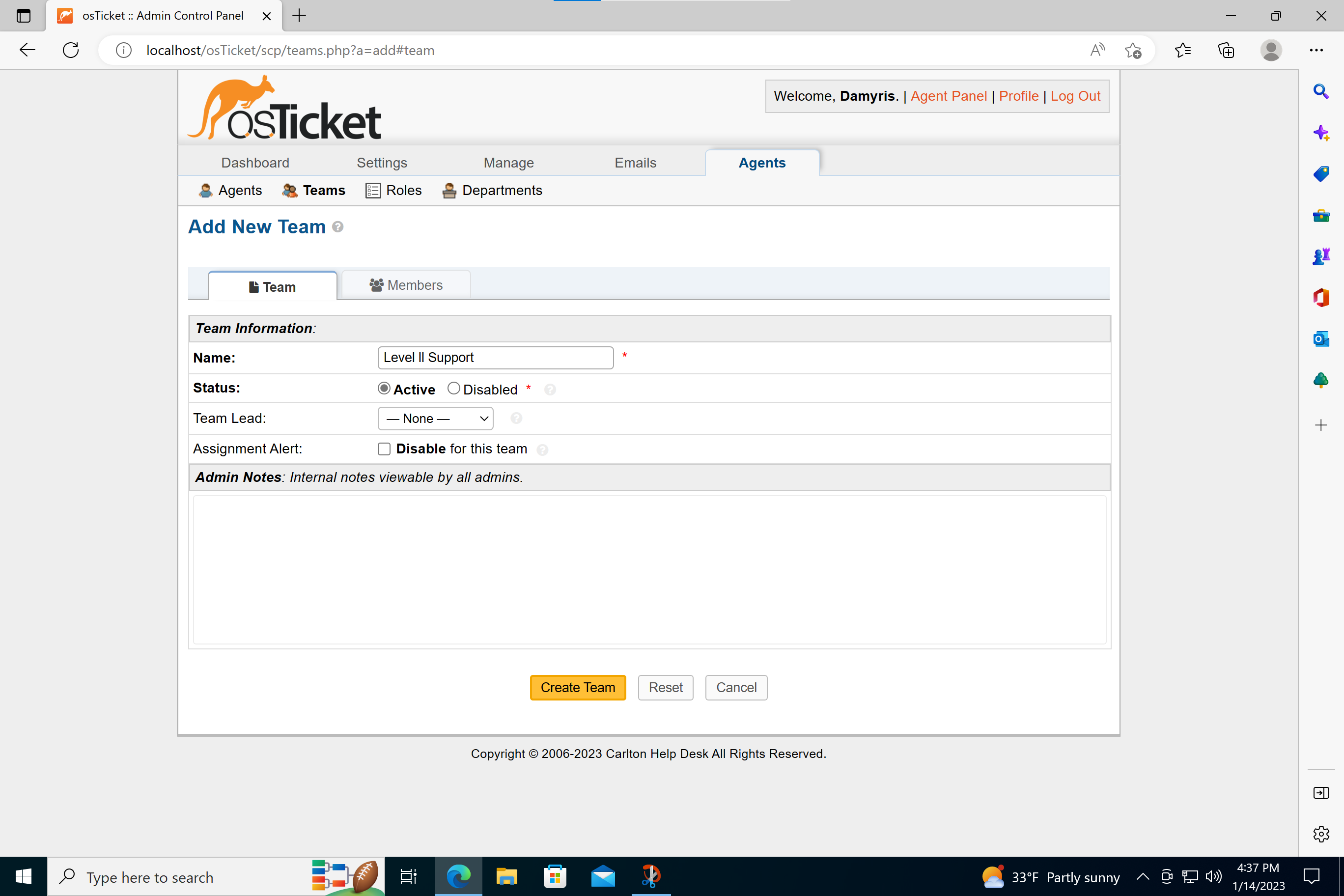The height and width of the screenshot is (896, 1344).
Task: Click the Log Out link
Action: [x=1075, y=96]
